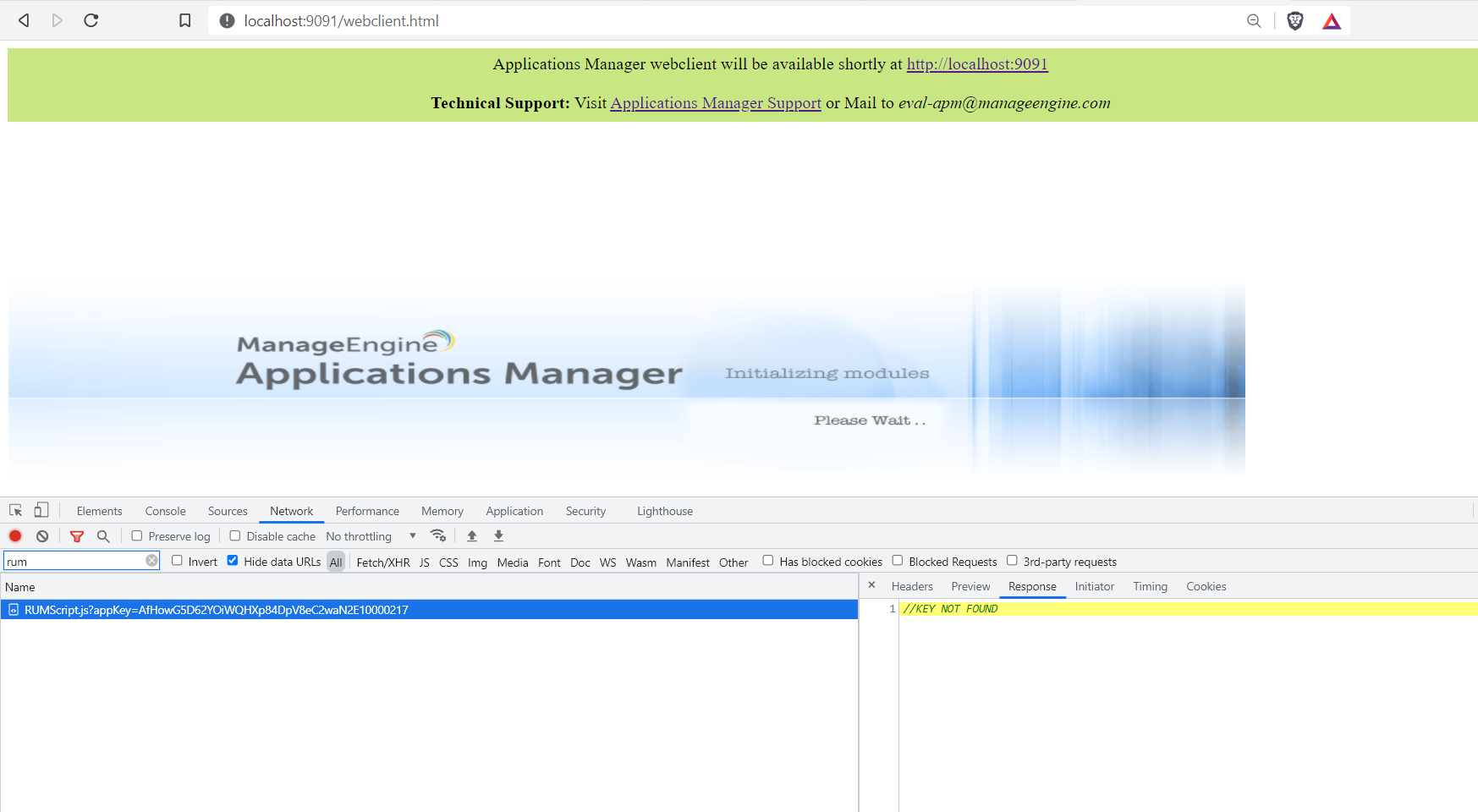Toggle the device toolbar icon
Viewport: 1478px width, 812px height.
(41, 511)
